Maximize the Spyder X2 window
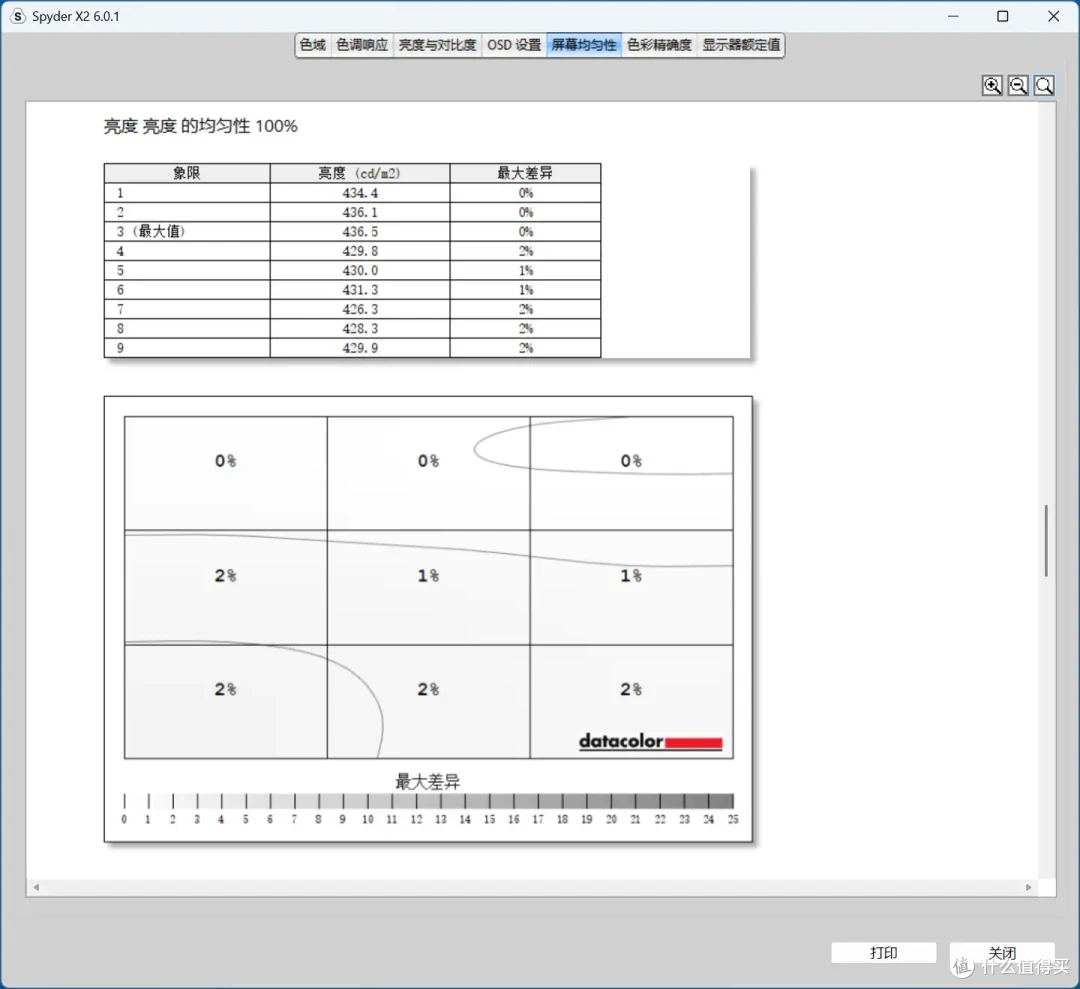This screenshot has width=1080, height=989. click(x=1003, y=17)
